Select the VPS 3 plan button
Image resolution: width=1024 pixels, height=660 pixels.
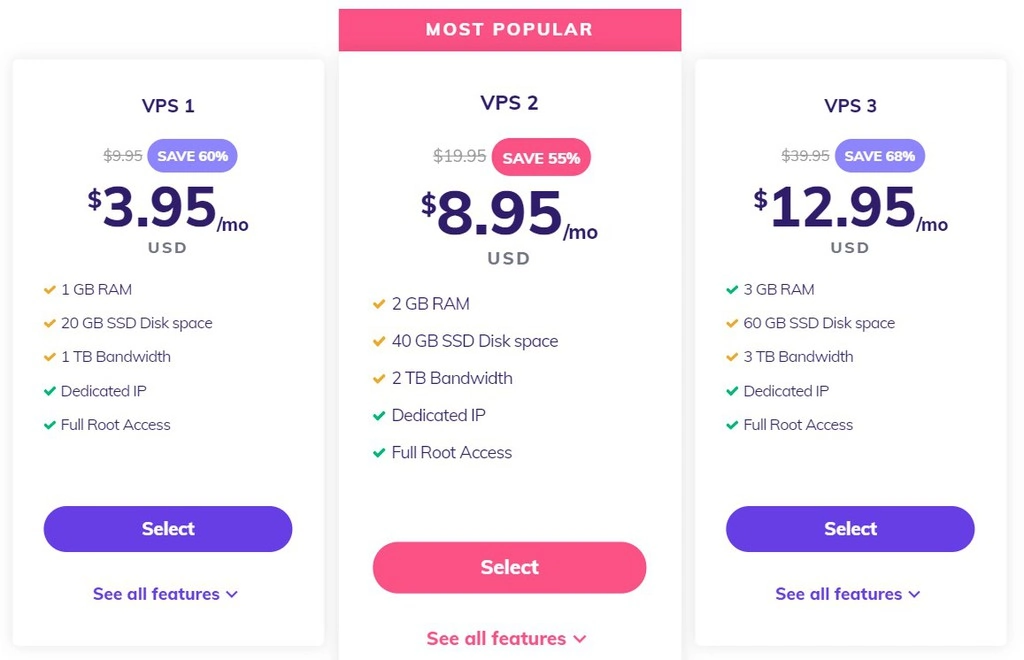point(850,529)
